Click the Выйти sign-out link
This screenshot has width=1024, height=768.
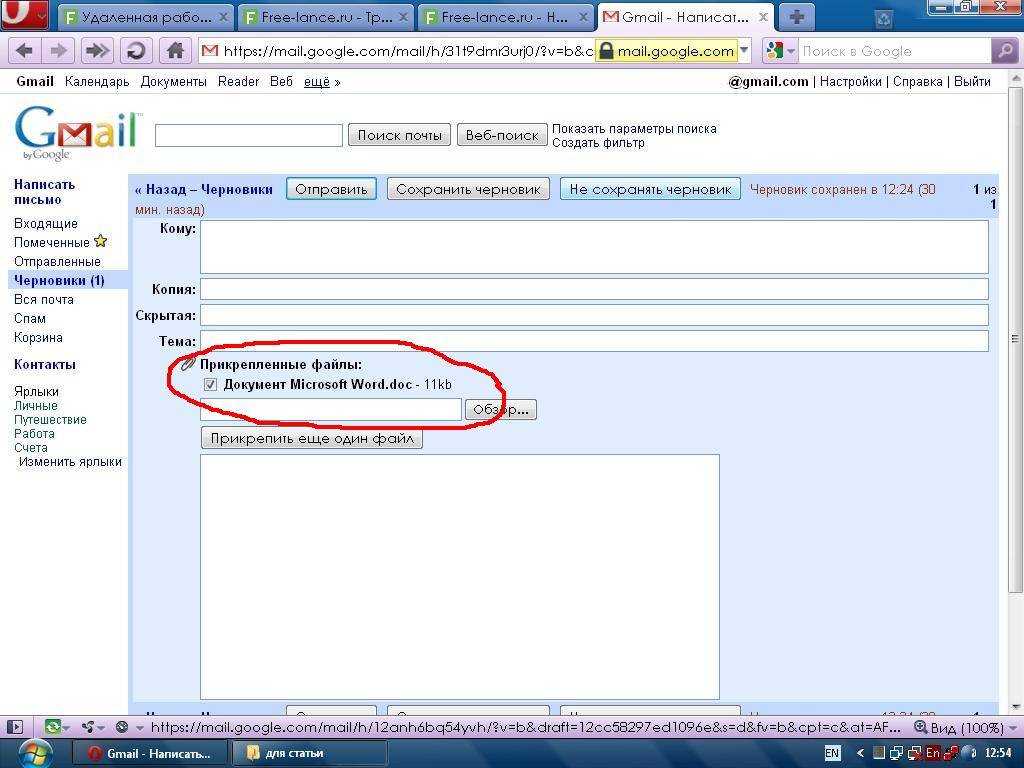[972, 82]
